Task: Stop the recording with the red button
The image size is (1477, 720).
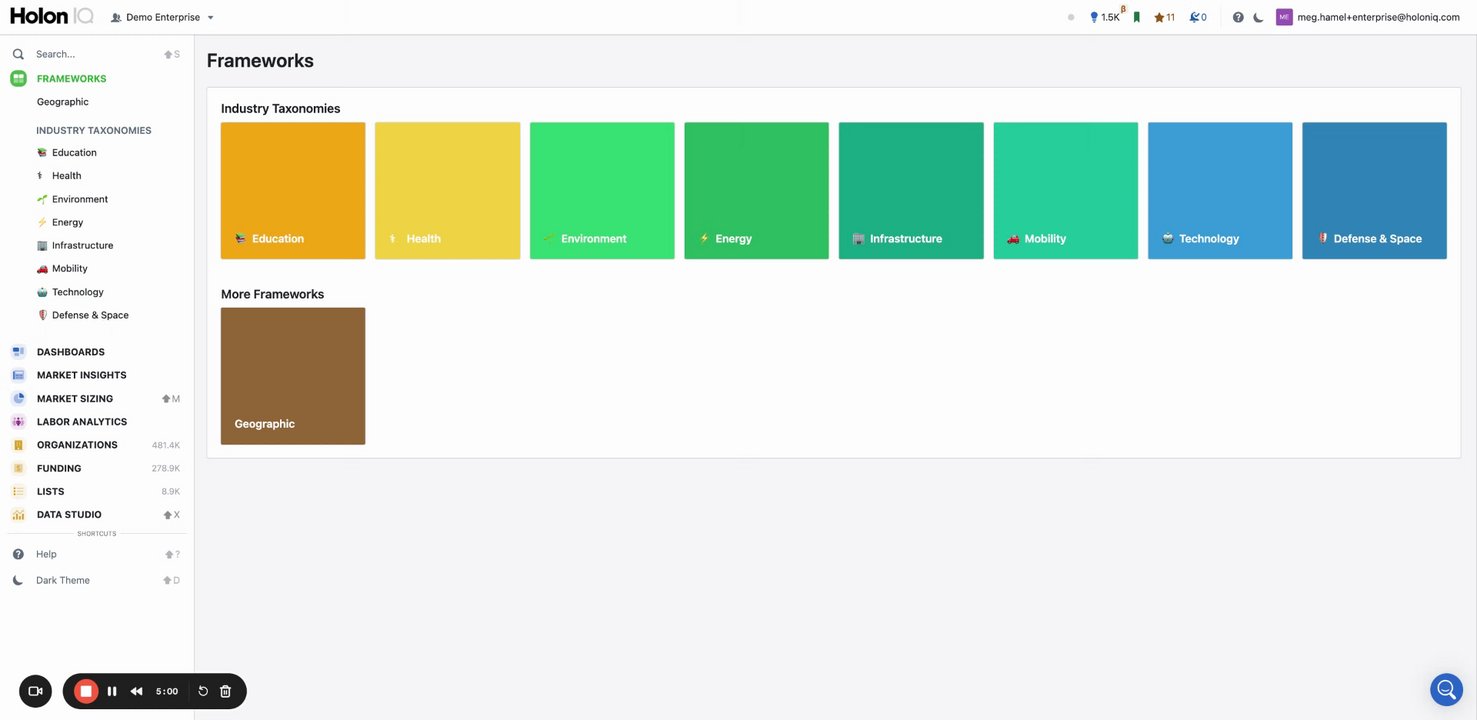Action: pos(86,691)
